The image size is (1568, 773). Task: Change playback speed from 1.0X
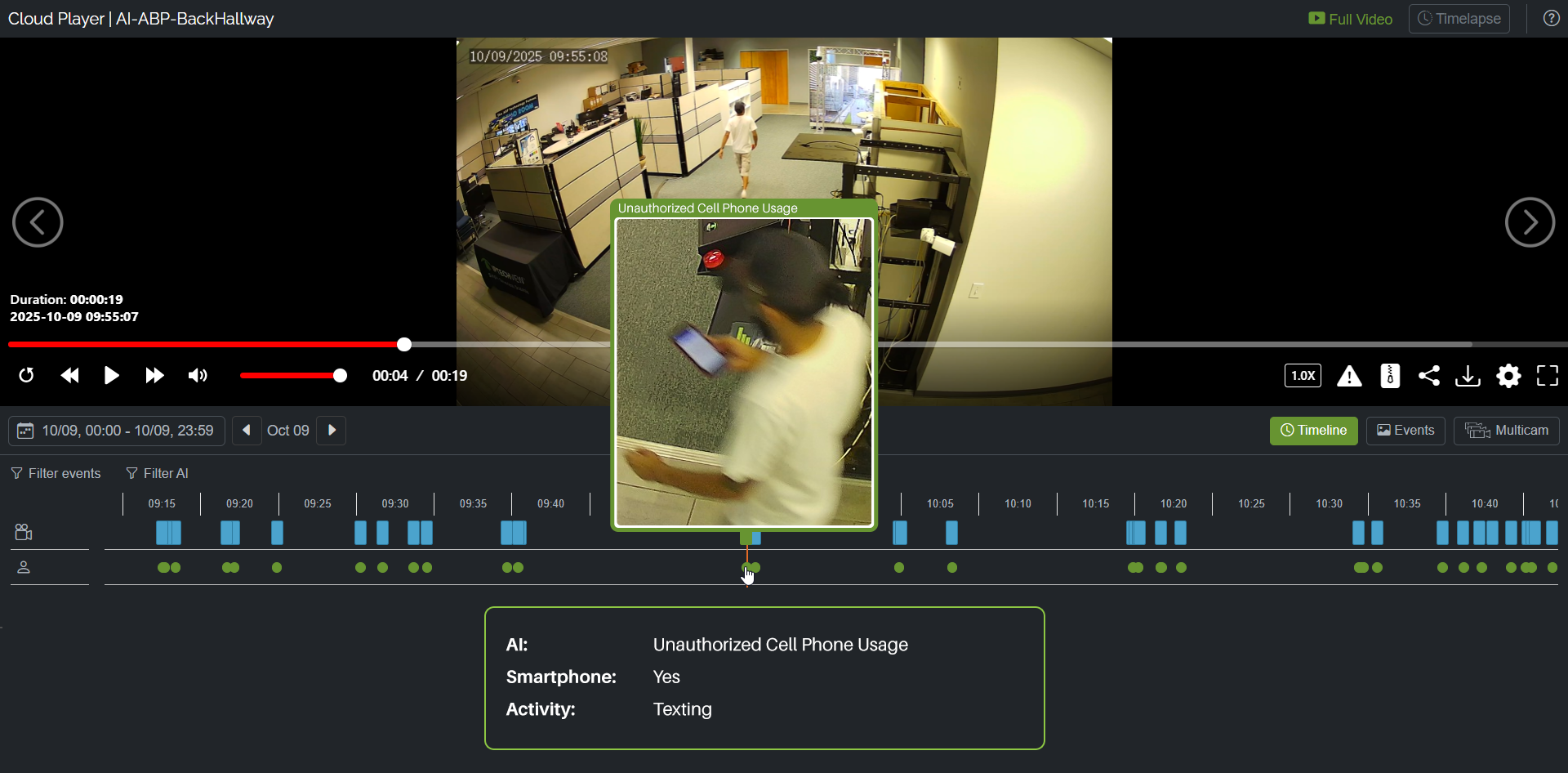point(1303,376)
